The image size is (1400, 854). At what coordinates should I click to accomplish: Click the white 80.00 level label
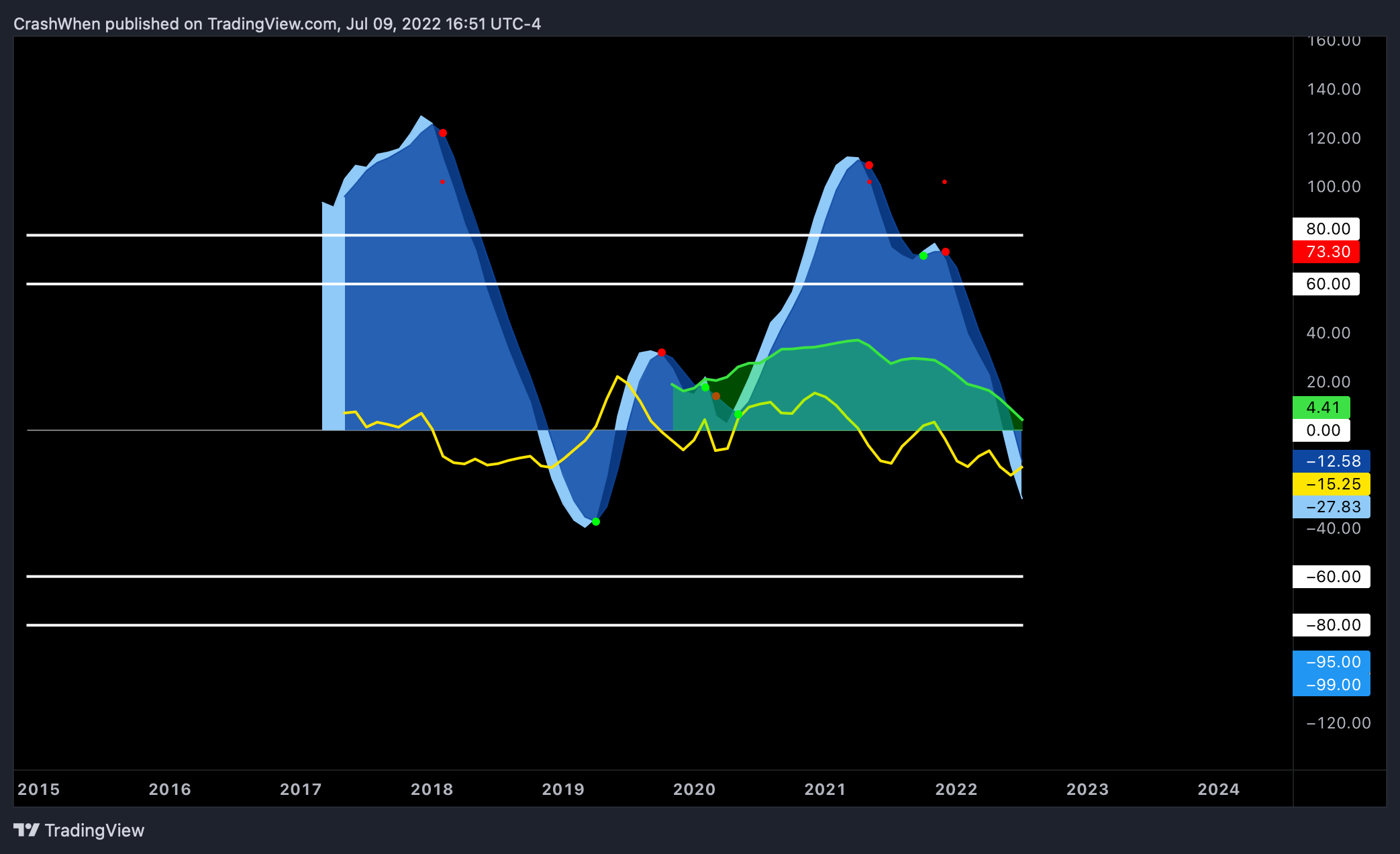[x=1326, y=229]
